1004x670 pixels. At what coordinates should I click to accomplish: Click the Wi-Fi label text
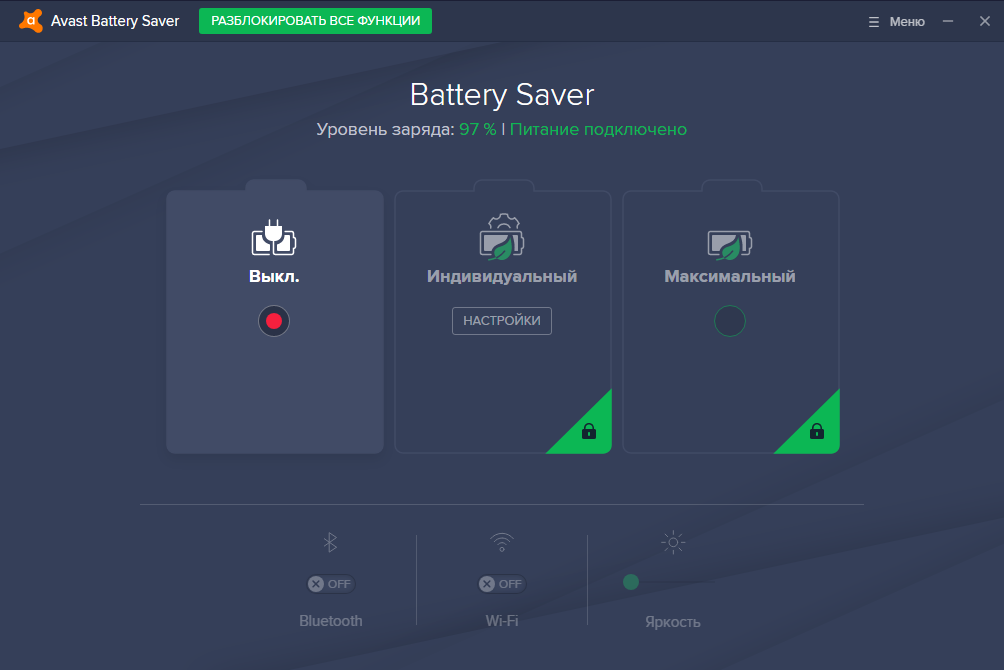pos(502,621)
